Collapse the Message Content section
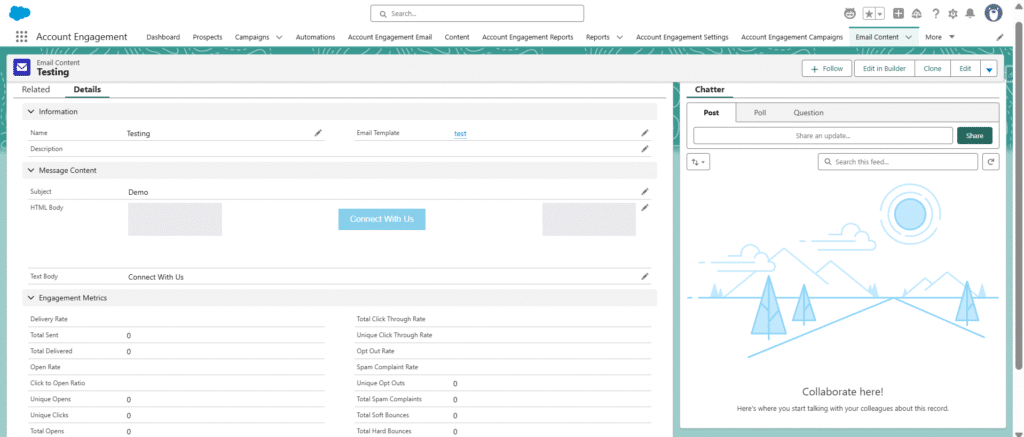The image size is (1024, 437). point(31,170)
